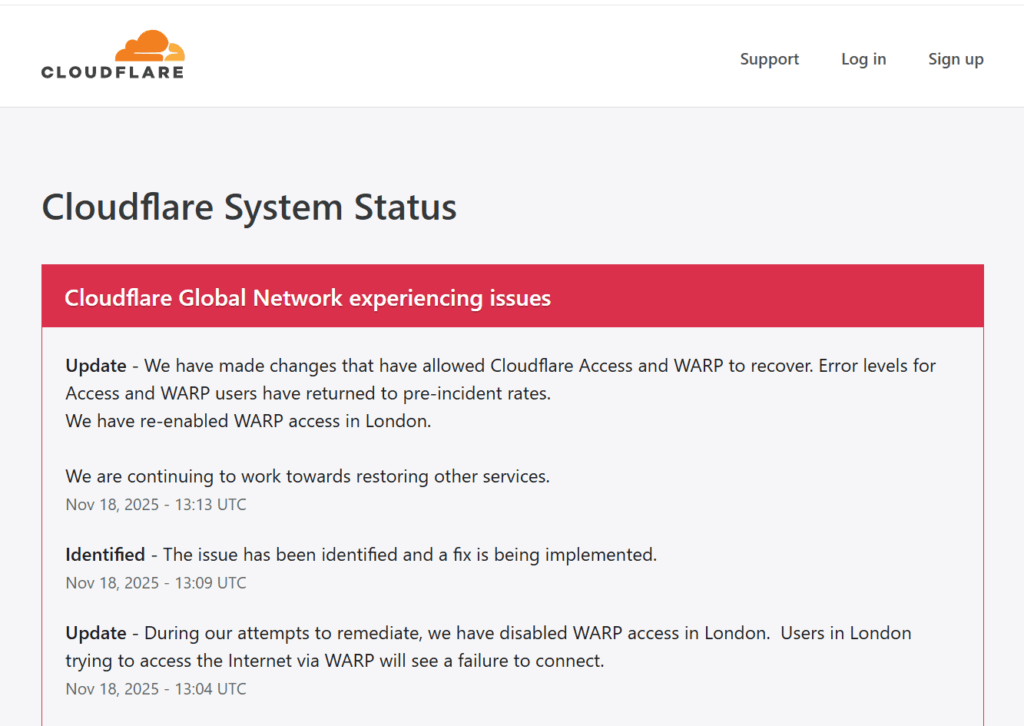The height and width of the screenshot is (726, 1024).
Task: Click the first bold Update label
Action: click(x=96, y=365)
